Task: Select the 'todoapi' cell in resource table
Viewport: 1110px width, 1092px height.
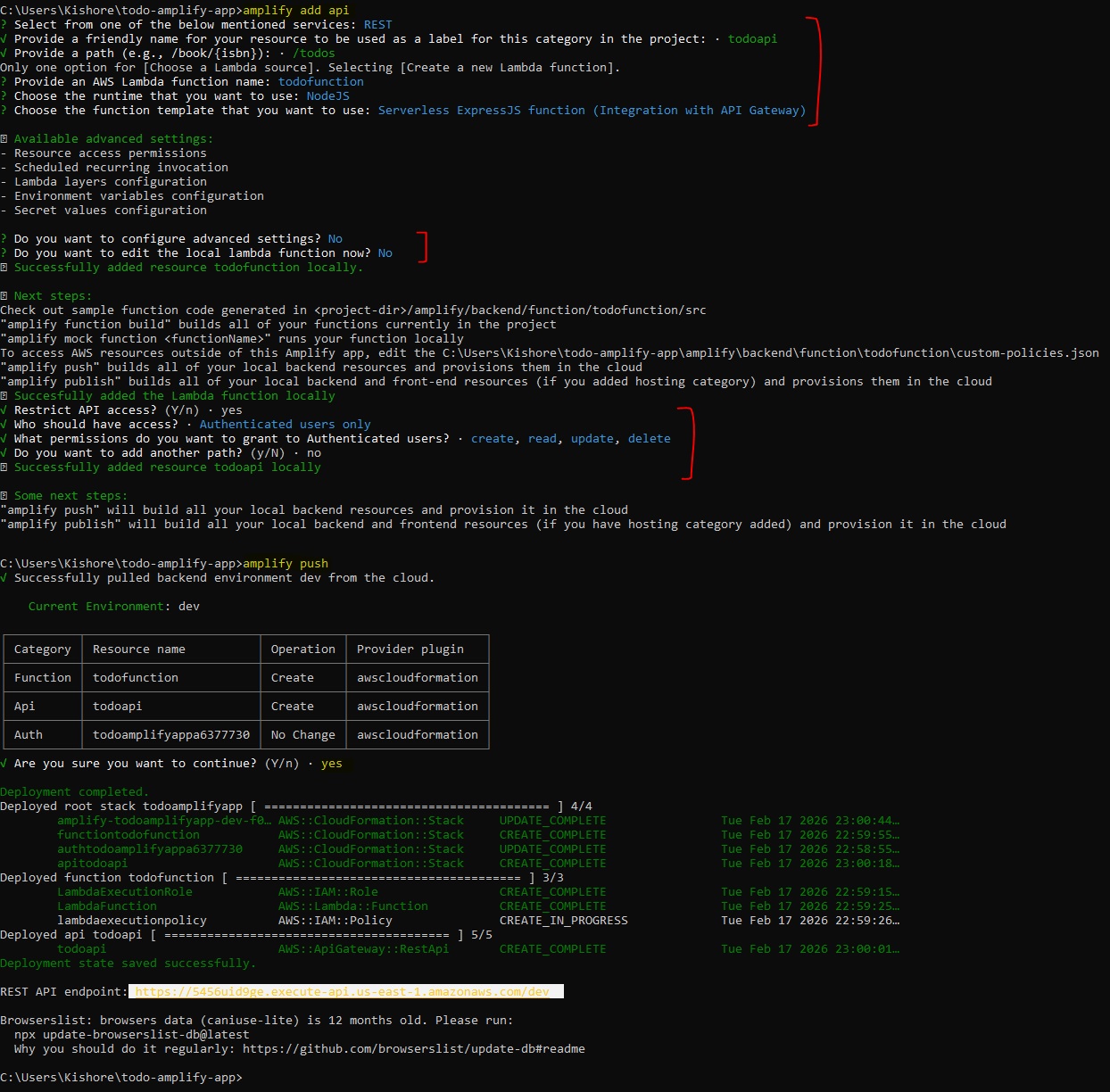Action: coord(117,706)
